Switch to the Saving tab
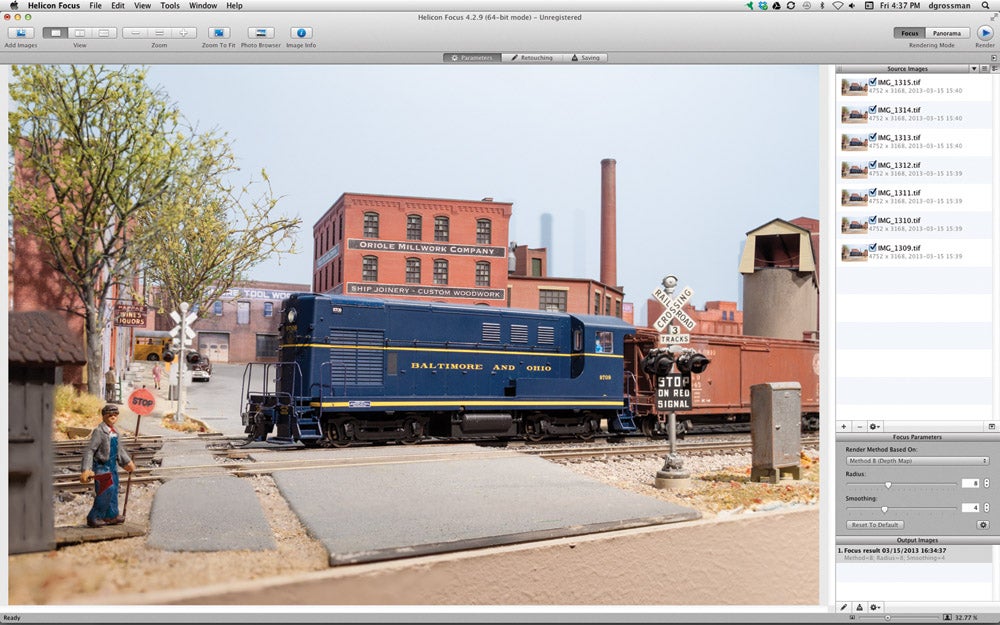 pos(585,57)
